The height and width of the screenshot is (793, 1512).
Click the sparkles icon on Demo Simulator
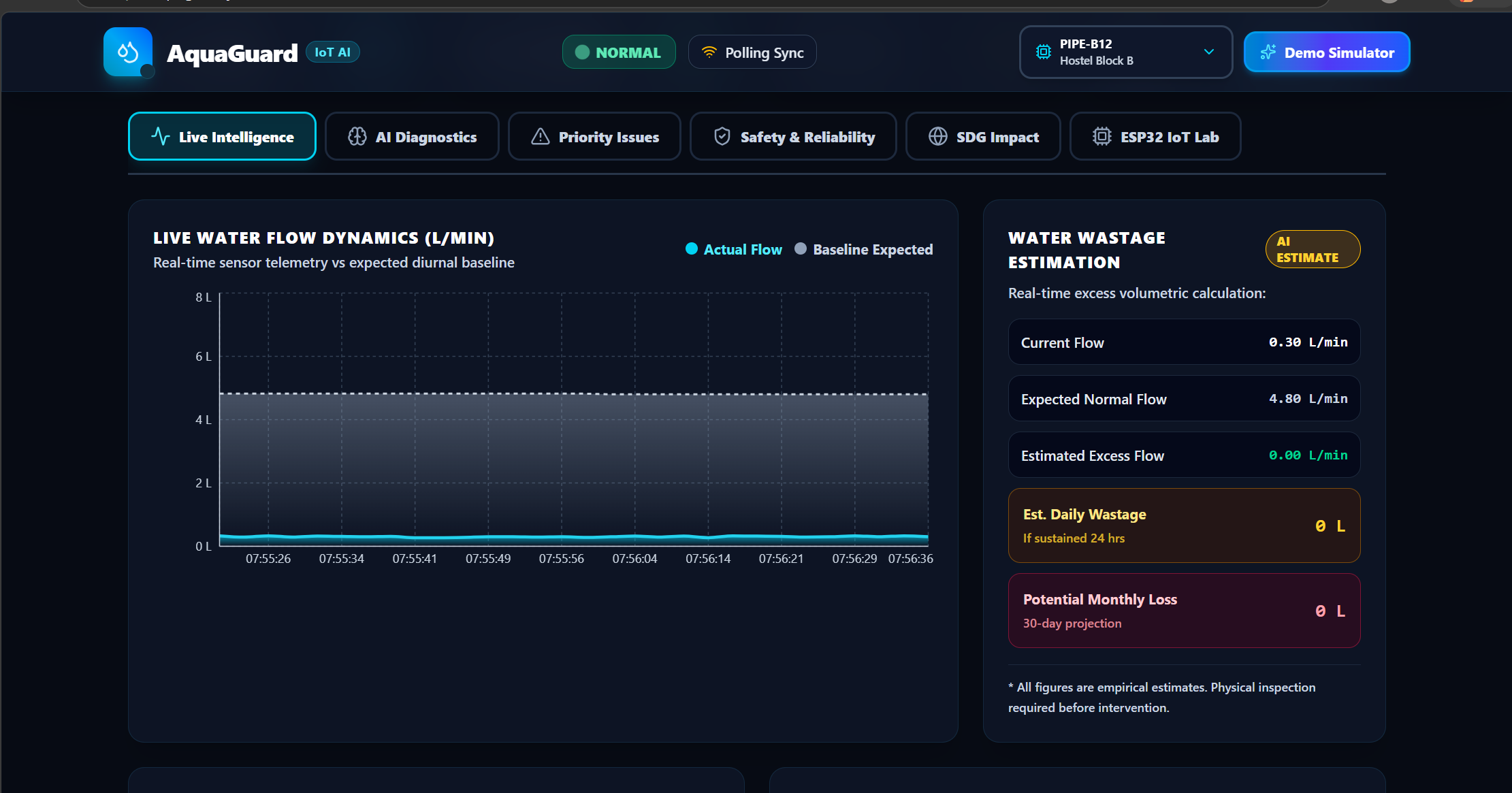1268,52
